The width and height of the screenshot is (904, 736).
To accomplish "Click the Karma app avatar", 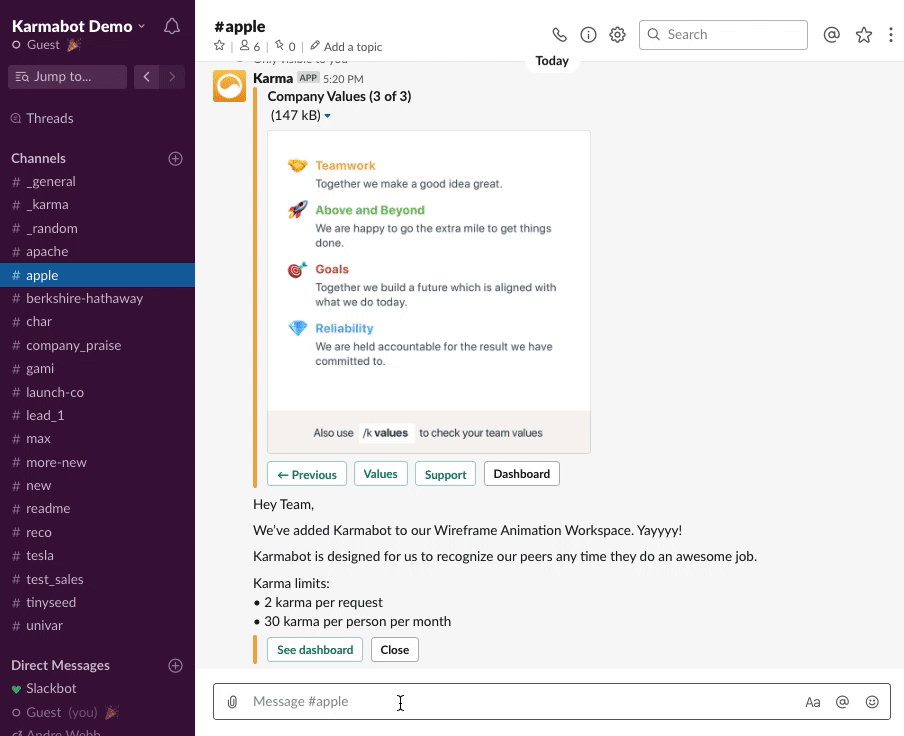I will click(229, 86).
